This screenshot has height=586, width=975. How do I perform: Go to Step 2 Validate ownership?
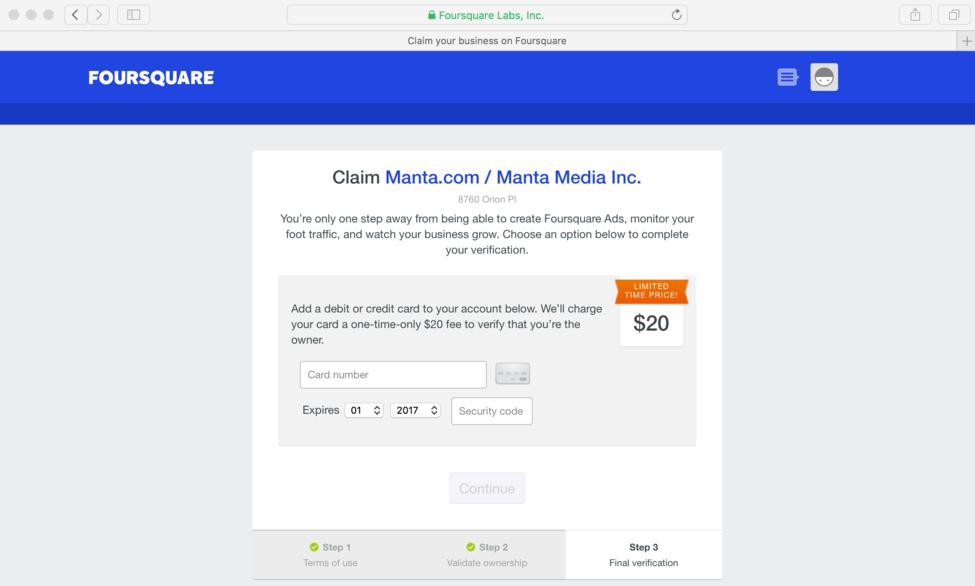pyautogui.click(x=487, y=555)
